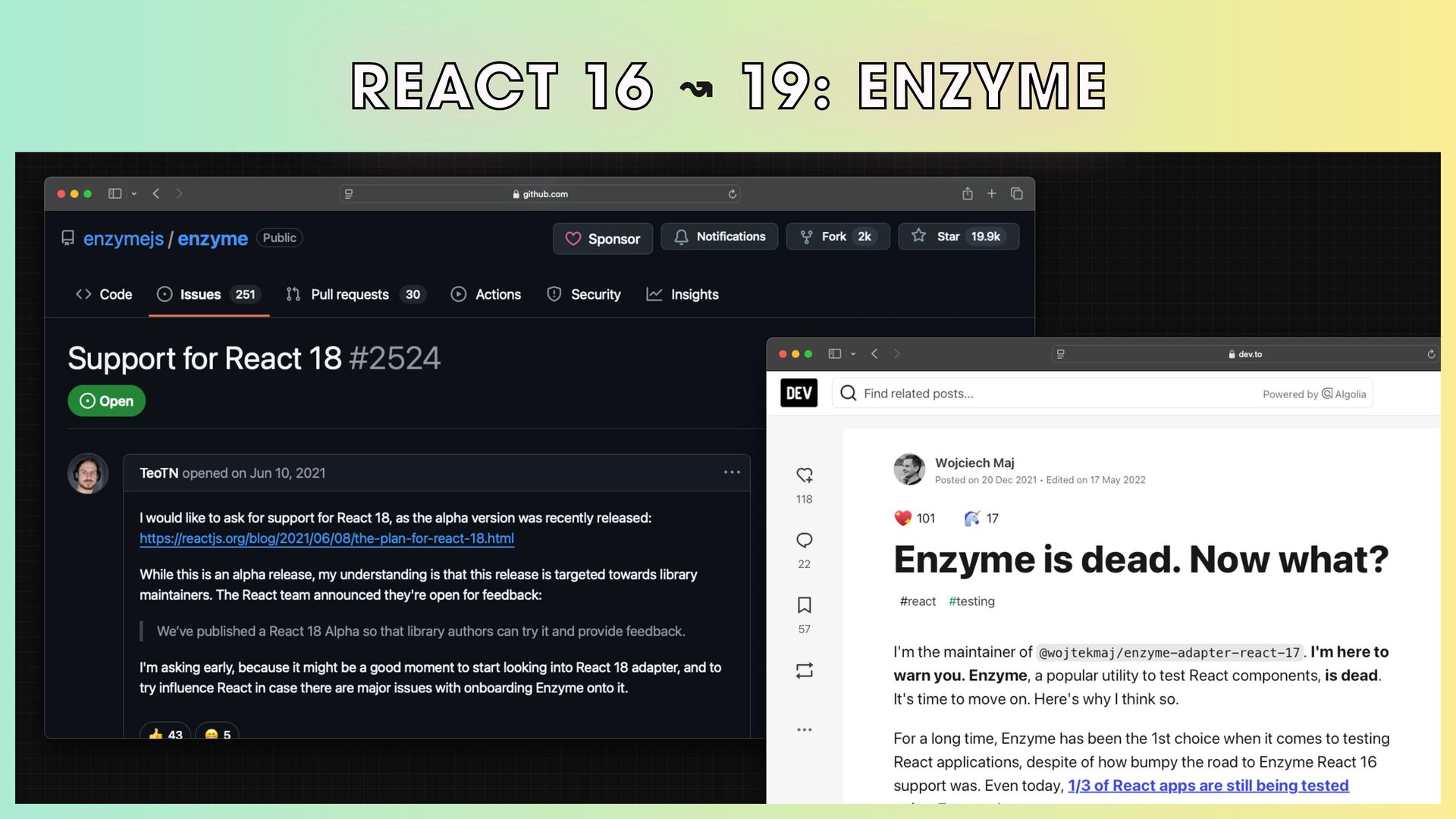Click the repost arrows icon on DEV sidebar
The image size is (1456, 819).
(804, 670)
